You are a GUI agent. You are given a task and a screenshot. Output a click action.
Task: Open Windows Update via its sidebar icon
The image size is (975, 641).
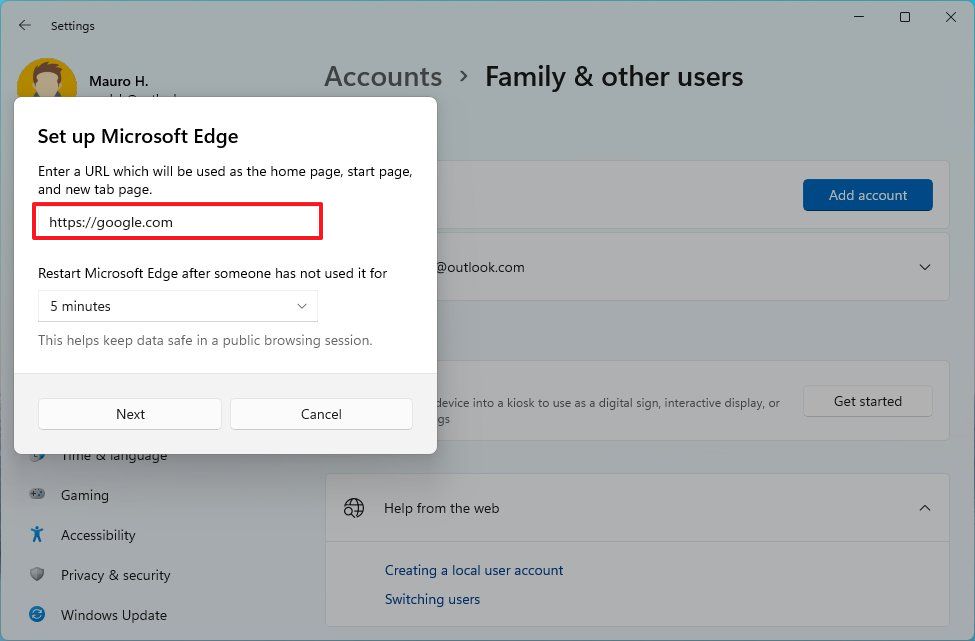point(37,615)
